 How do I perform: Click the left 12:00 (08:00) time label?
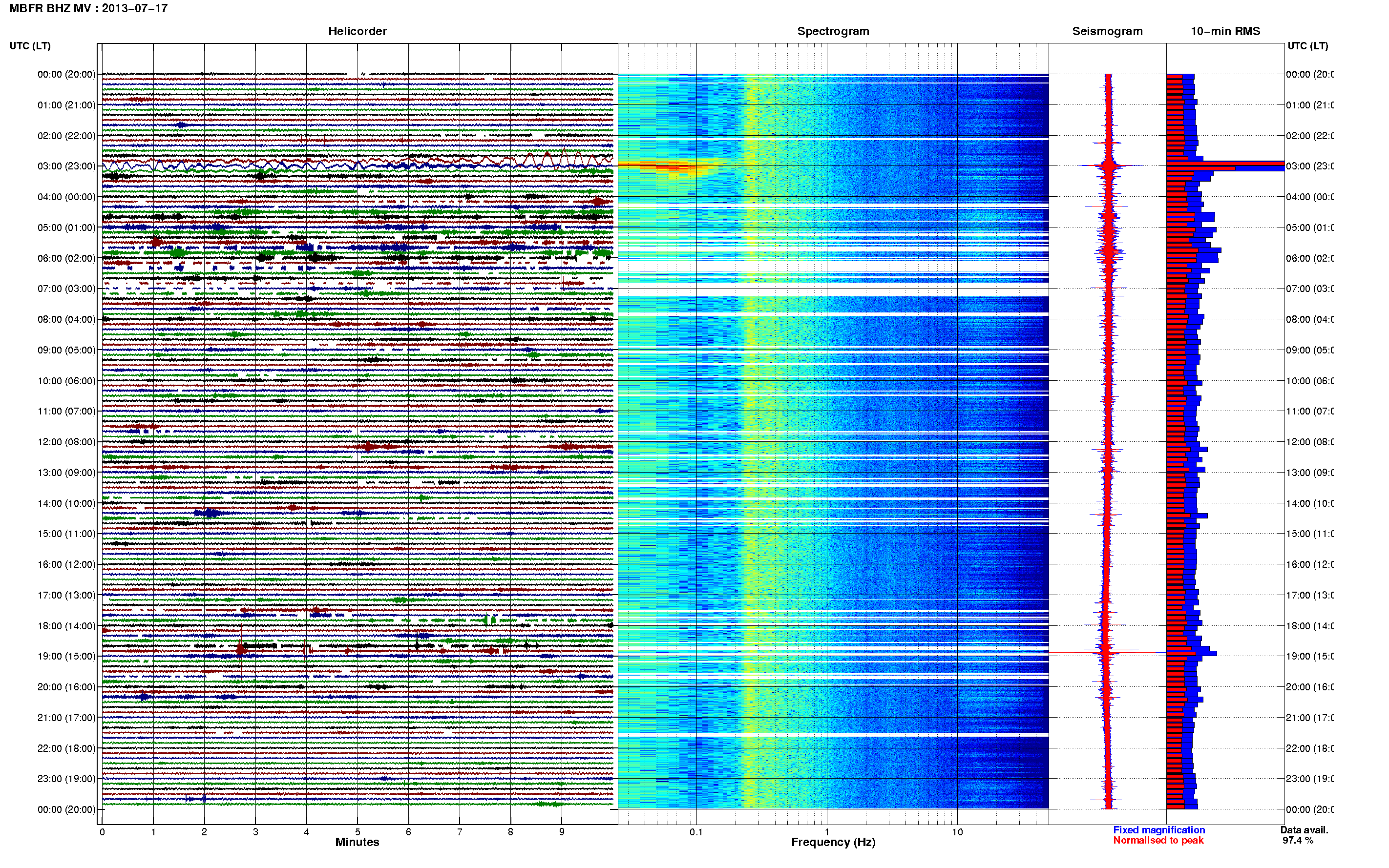point(66,442)
